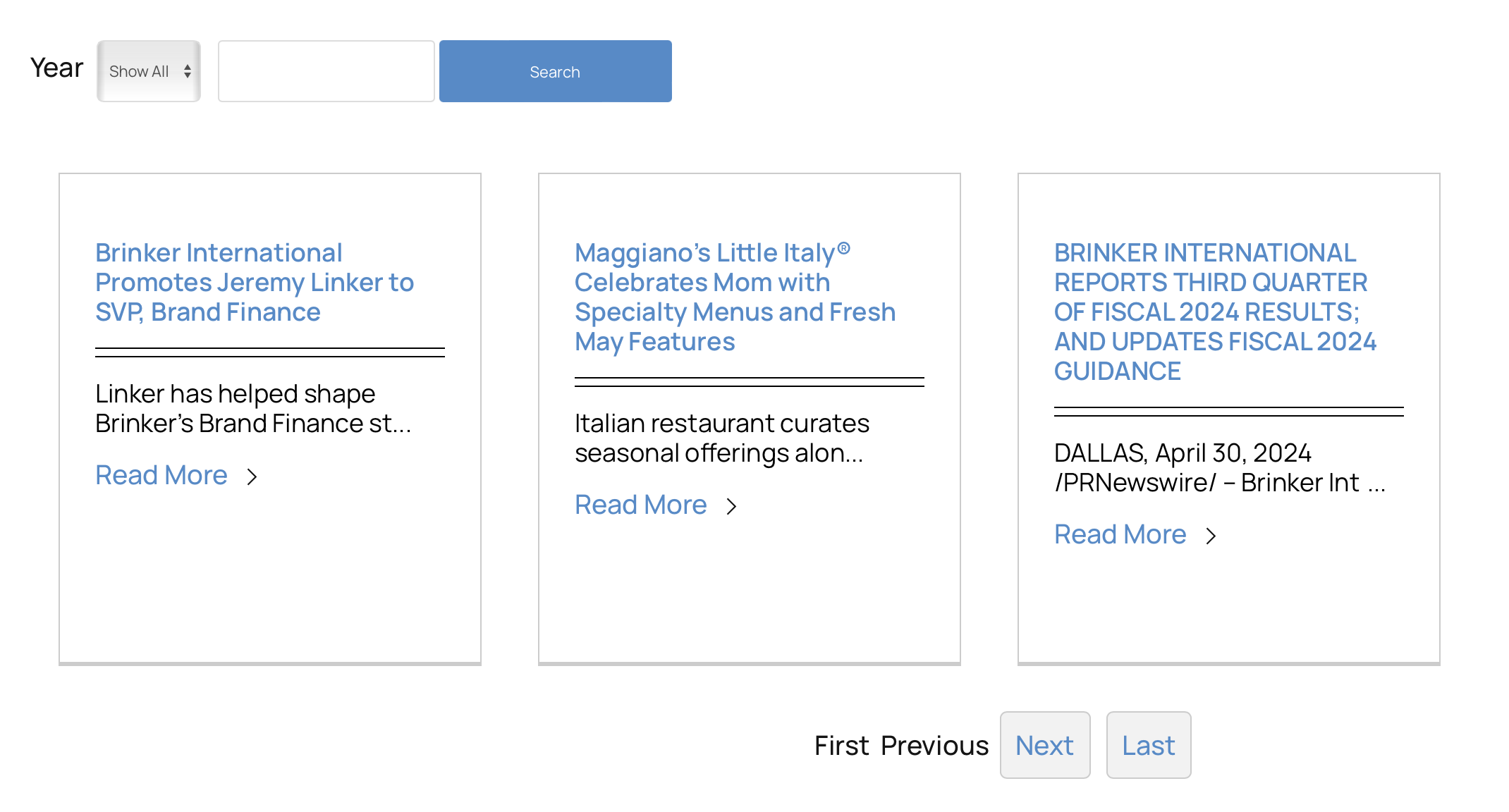Image resolution: width=1509 pixels, height=812 pixels.
Task: Click the 'DALLAS, April 30, 2024' summary text
Action: tap(1219, 468)
